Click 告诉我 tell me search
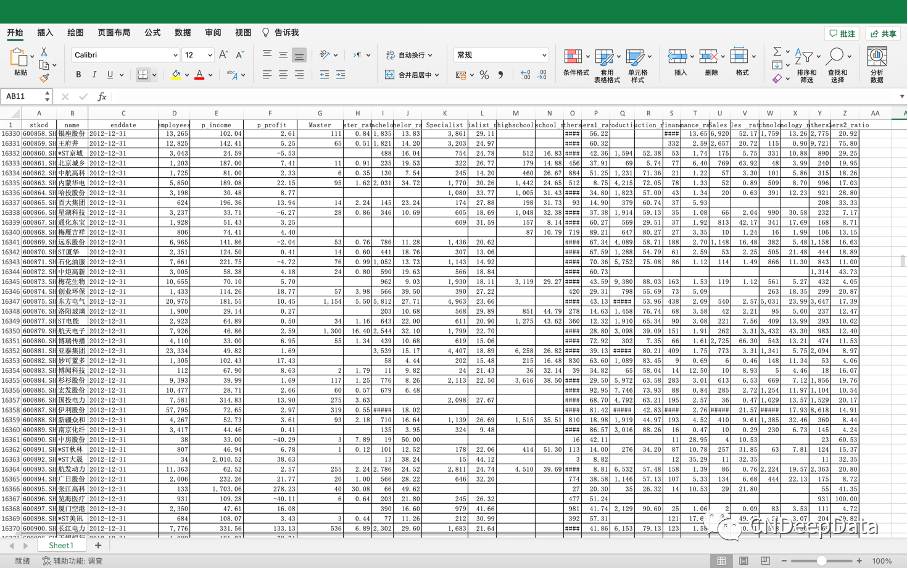908x568 pixels. pyautogui.click(x=280, y=32)
